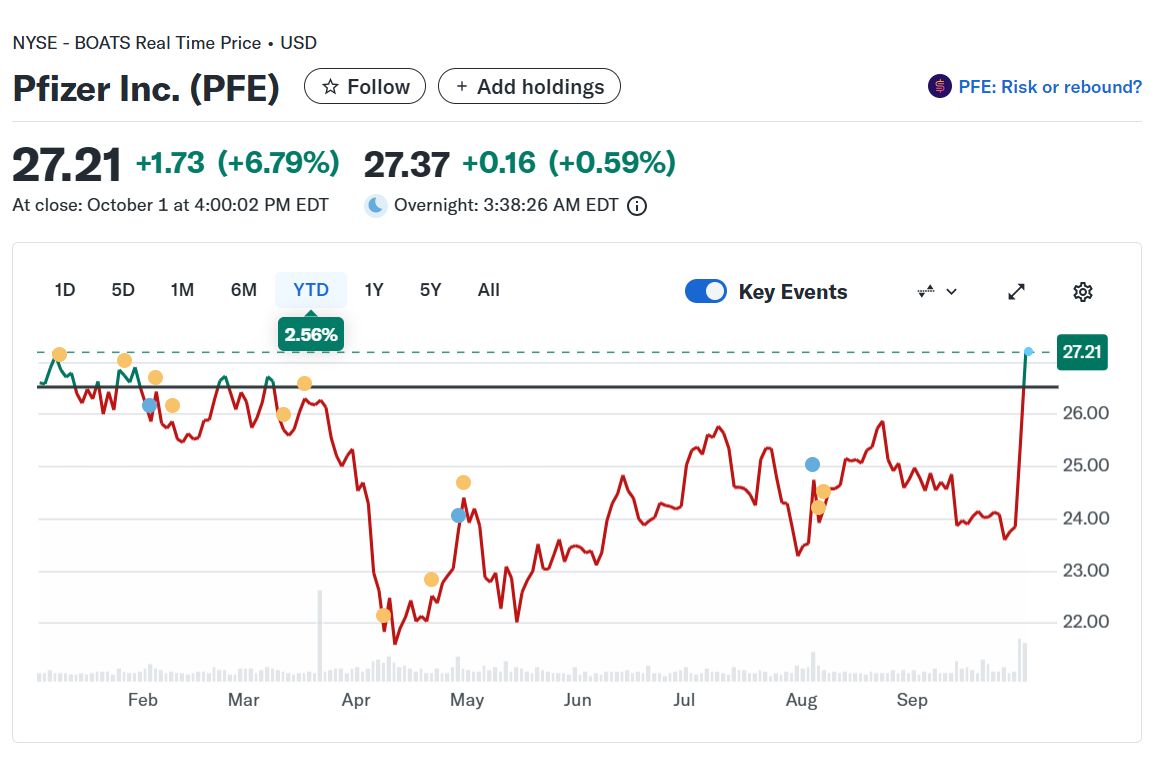This screenshot has width=1153, height=757.
Task: Select the 6M chart range
Action: tap(243, 290)
